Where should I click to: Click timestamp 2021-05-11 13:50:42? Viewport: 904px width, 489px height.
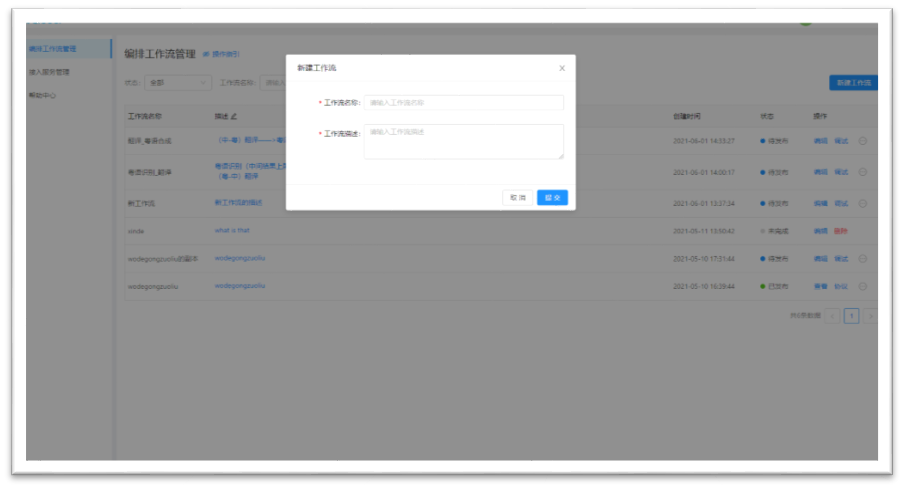(703, 231)
